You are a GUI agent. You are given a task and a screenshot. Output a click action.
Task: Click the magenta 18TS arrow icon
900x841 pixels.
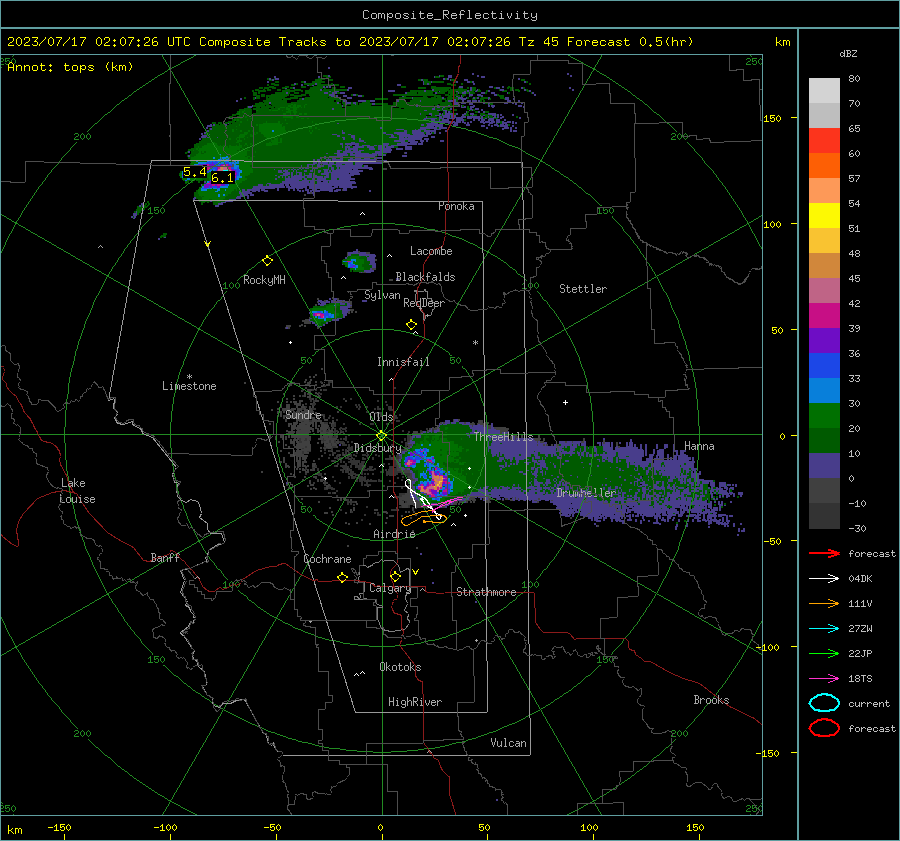point(824,679)
